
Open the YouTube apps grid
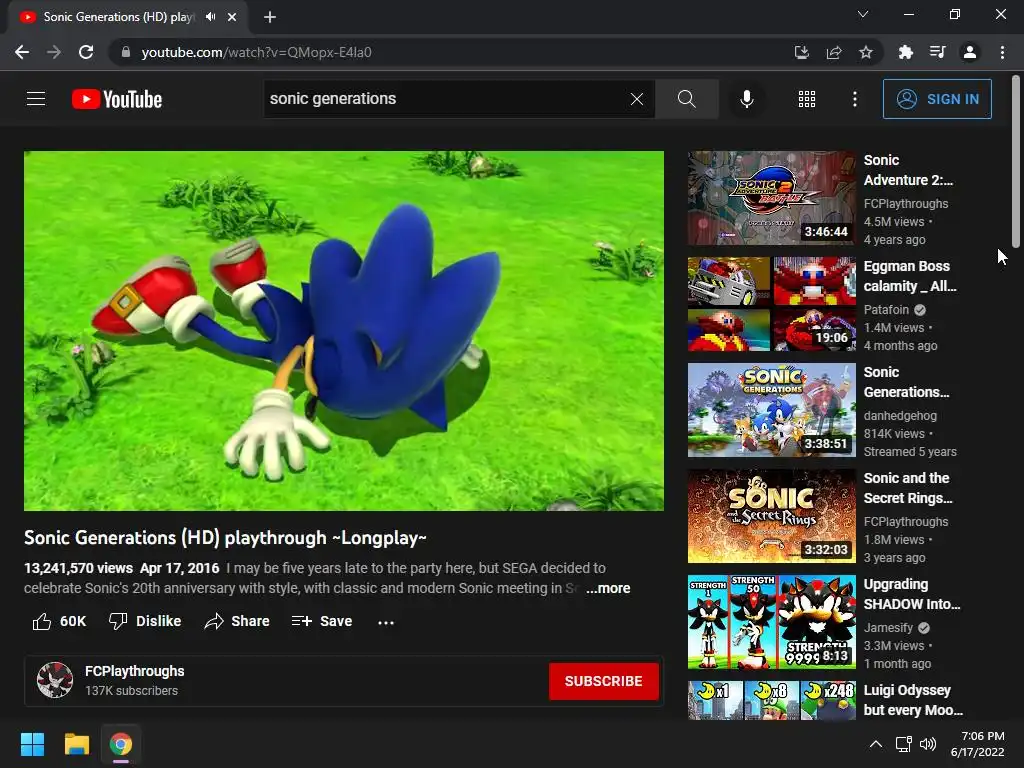coord(807,99)
